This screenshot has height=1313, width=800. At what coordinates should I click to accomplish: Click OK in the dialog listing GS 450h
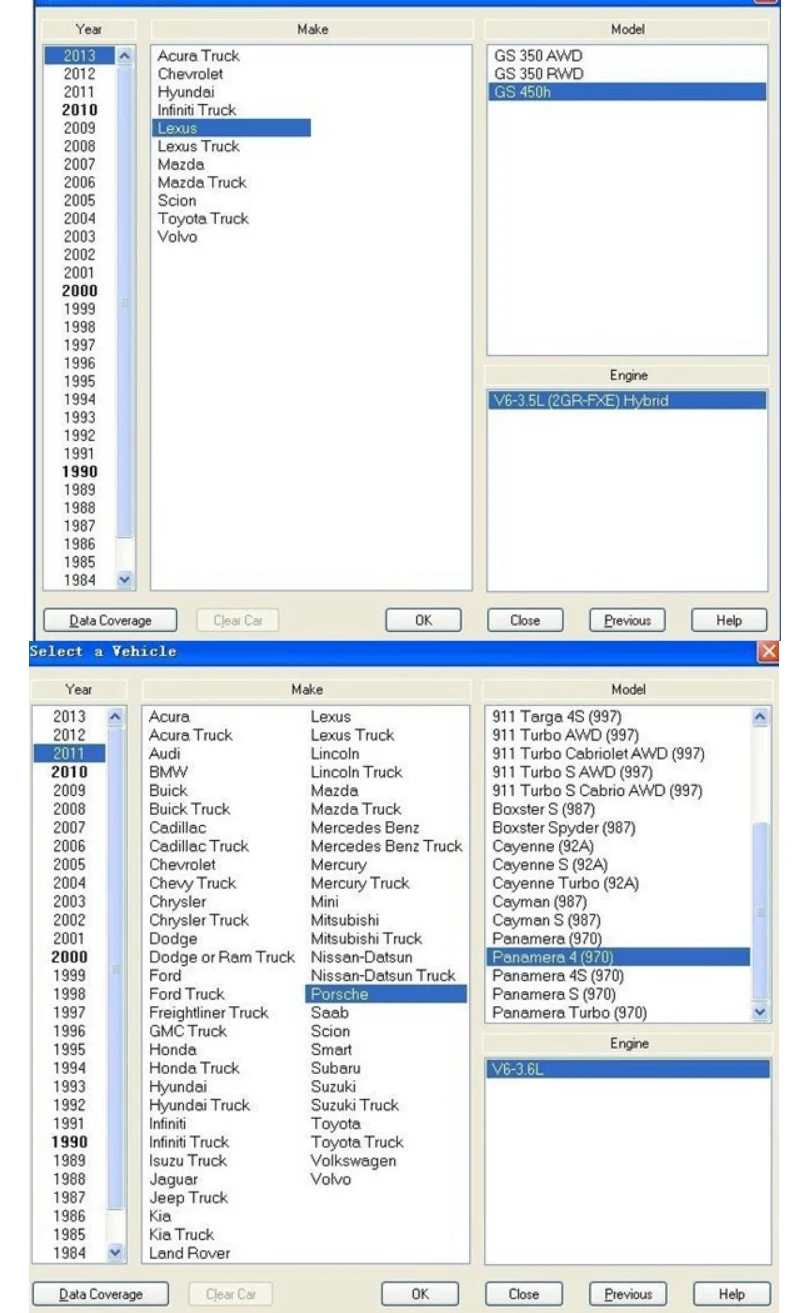coord(423,620)
